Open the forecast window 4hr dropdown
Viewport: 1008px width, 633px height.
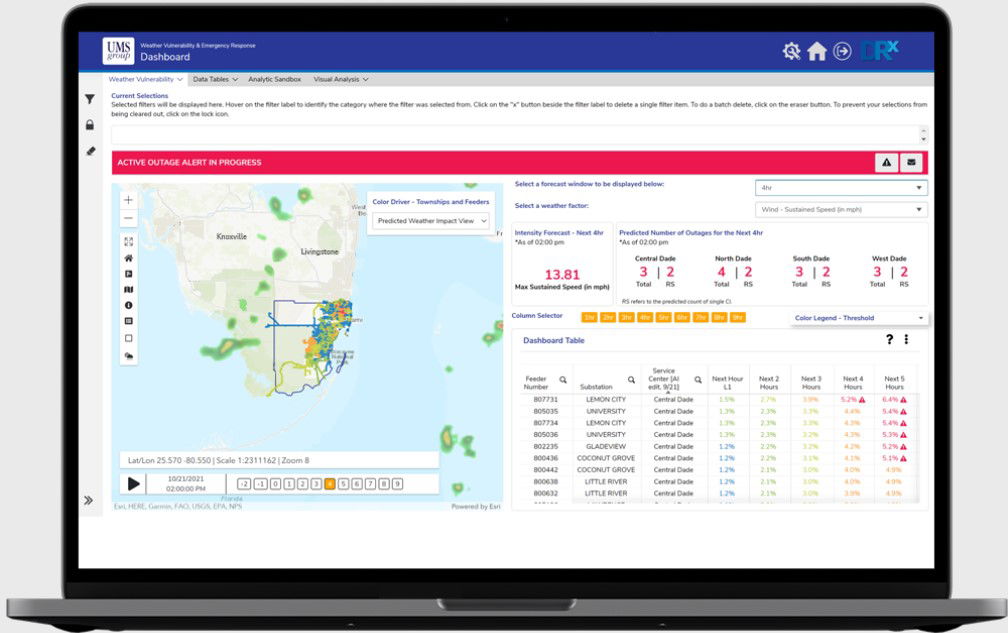pos(840,188)
